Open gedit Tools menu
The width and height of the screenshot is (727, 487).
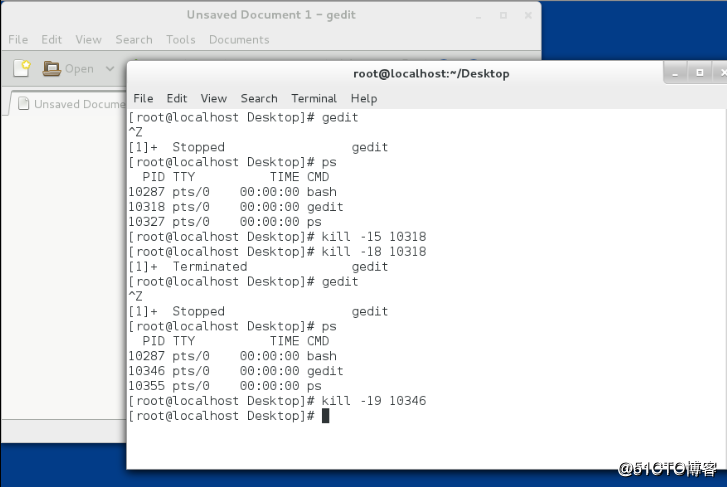pos(181,39)
